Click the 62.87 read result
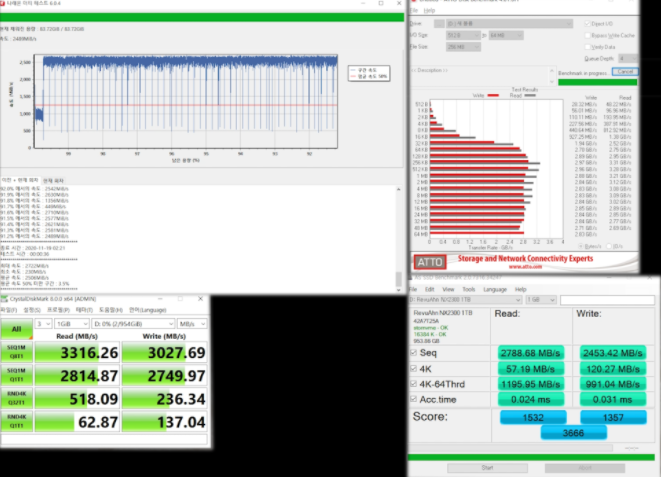661x477 pixels. (x=78, y=422)
